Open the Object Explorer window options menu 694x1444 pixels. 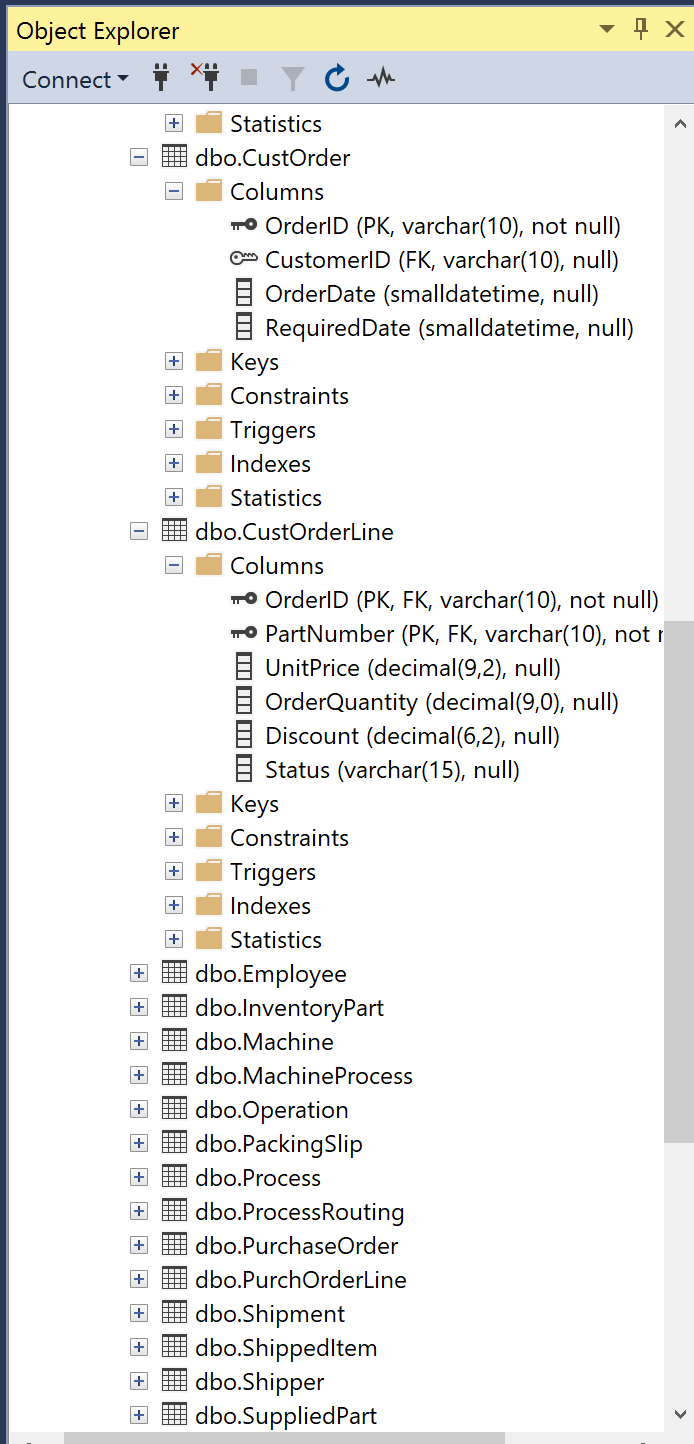pyautogui.click(x=607, y=29)
